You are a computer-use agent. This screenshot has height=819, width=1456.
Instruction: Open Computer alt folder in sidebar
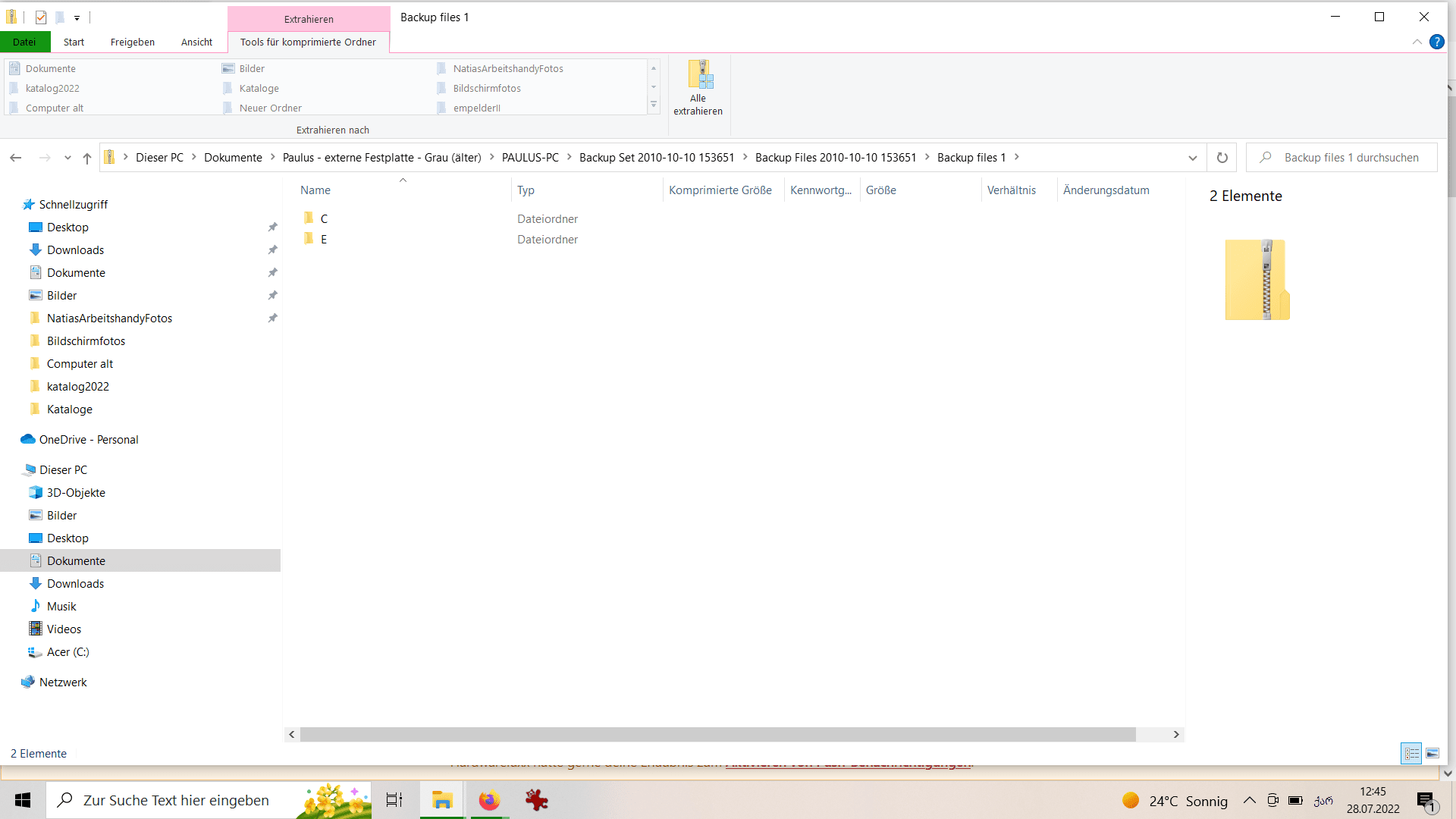(x=80, y=364)
